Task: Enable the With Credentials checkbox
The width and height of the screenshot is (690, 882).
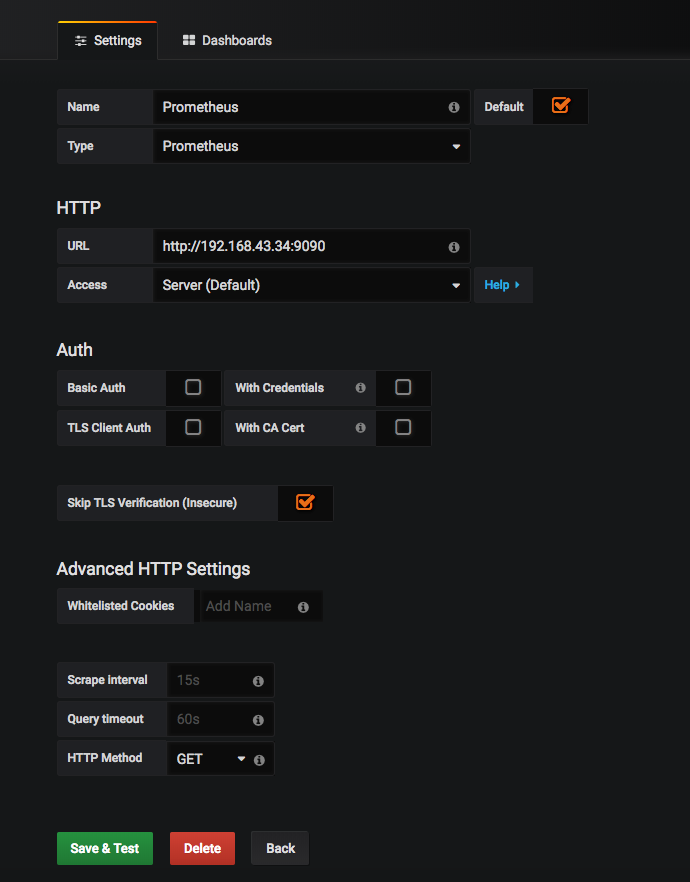Action: tap(403, 387)
